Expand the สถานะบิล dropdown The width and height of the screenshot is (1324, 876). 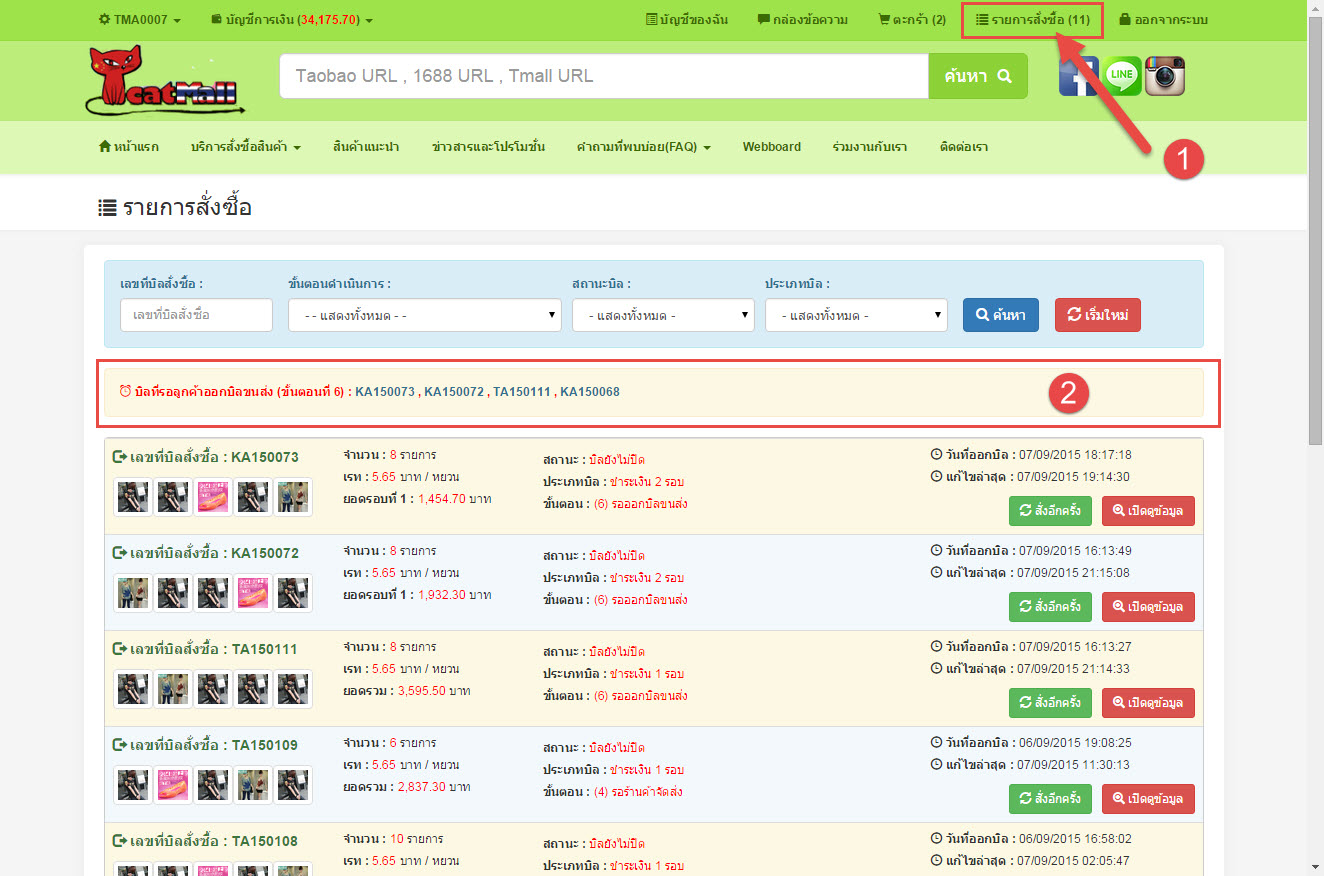pyautogui.click(x=662, y=315)
